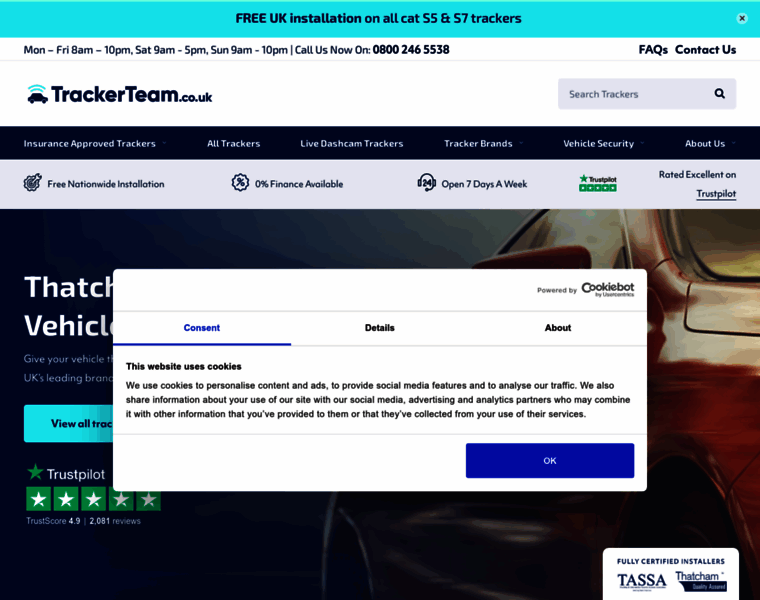
Task: Click the Trustpilot link under Rated Excellent
Action: 716,193
